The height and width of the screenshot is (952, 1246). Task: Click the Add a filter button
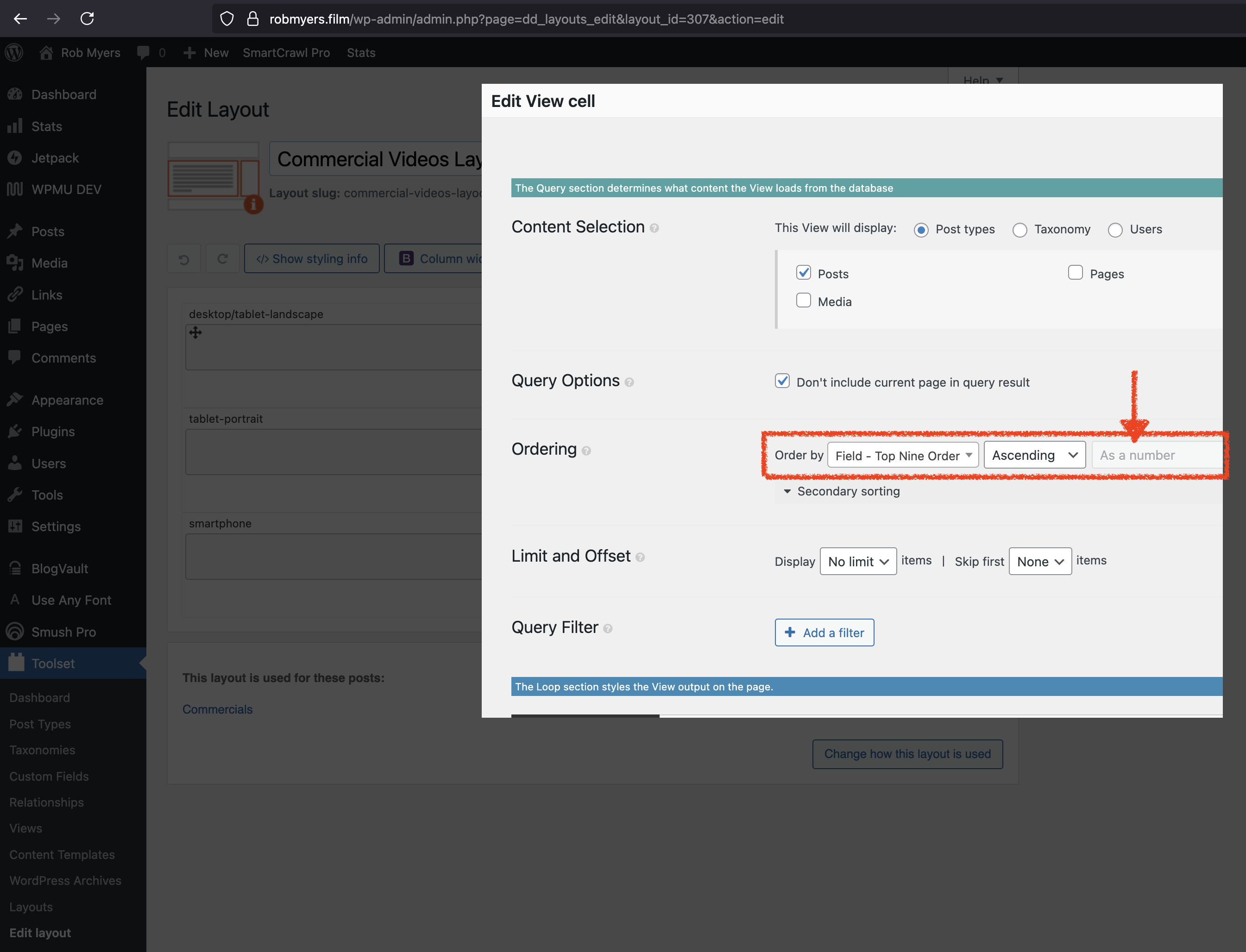[824, 633]
